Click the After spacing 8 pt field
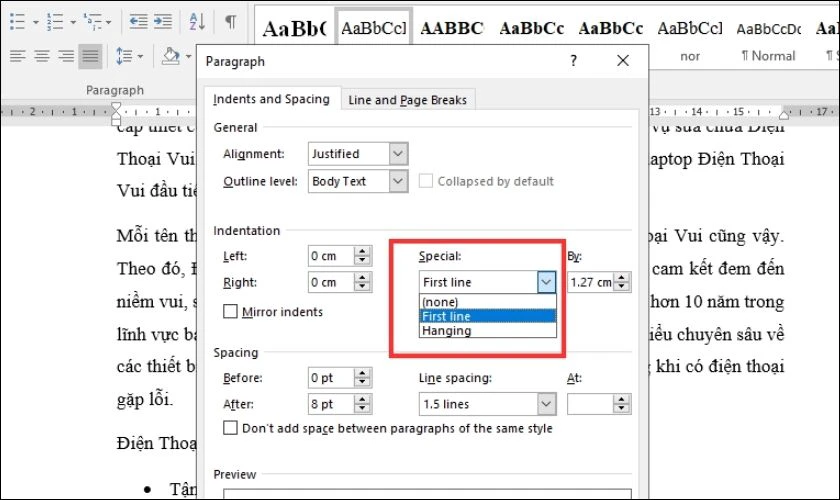This screenshot has width=840, height=500. pyautogui.click(x=331, y=404)
